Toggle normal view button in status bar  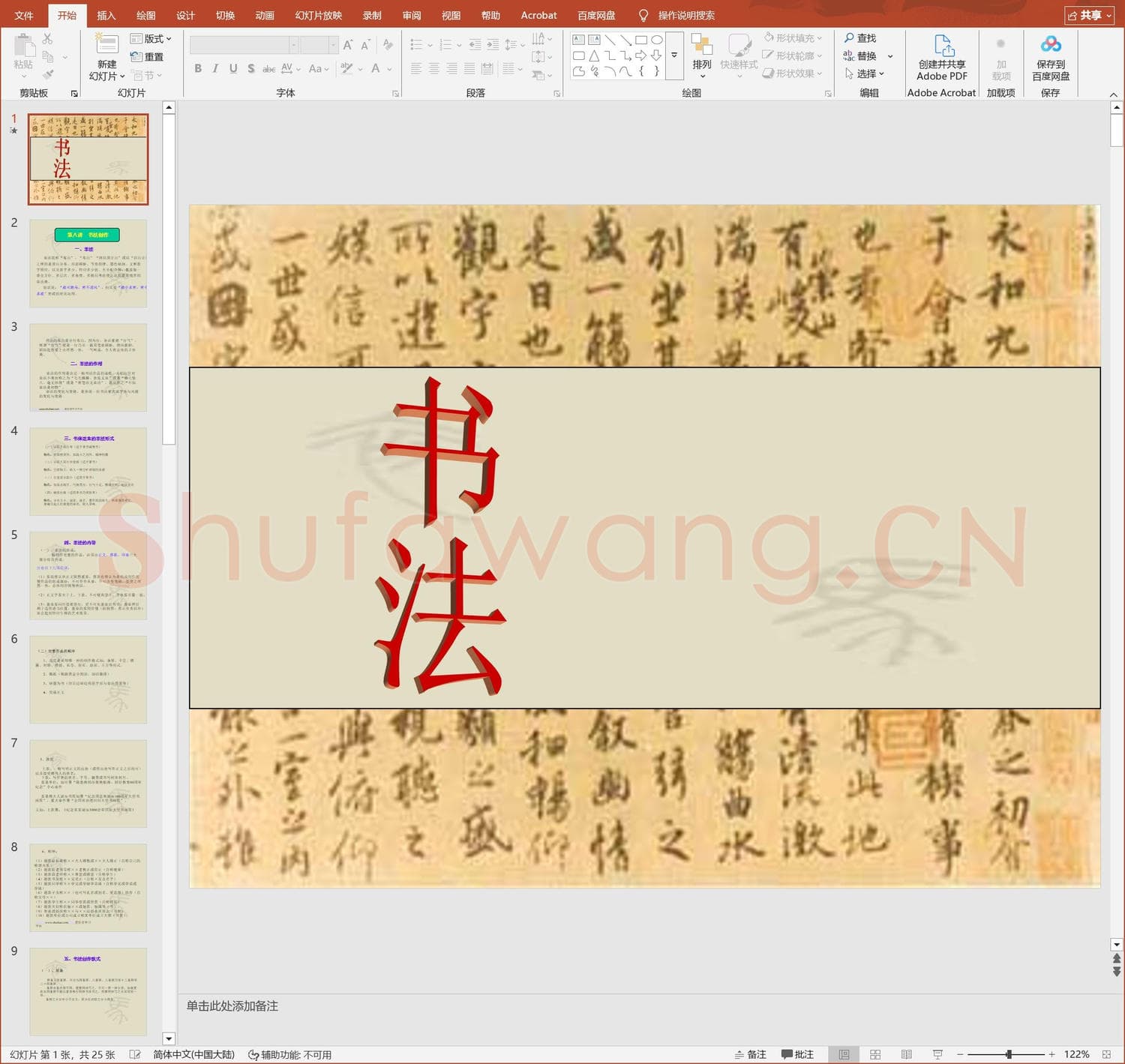coord(844,1054)
